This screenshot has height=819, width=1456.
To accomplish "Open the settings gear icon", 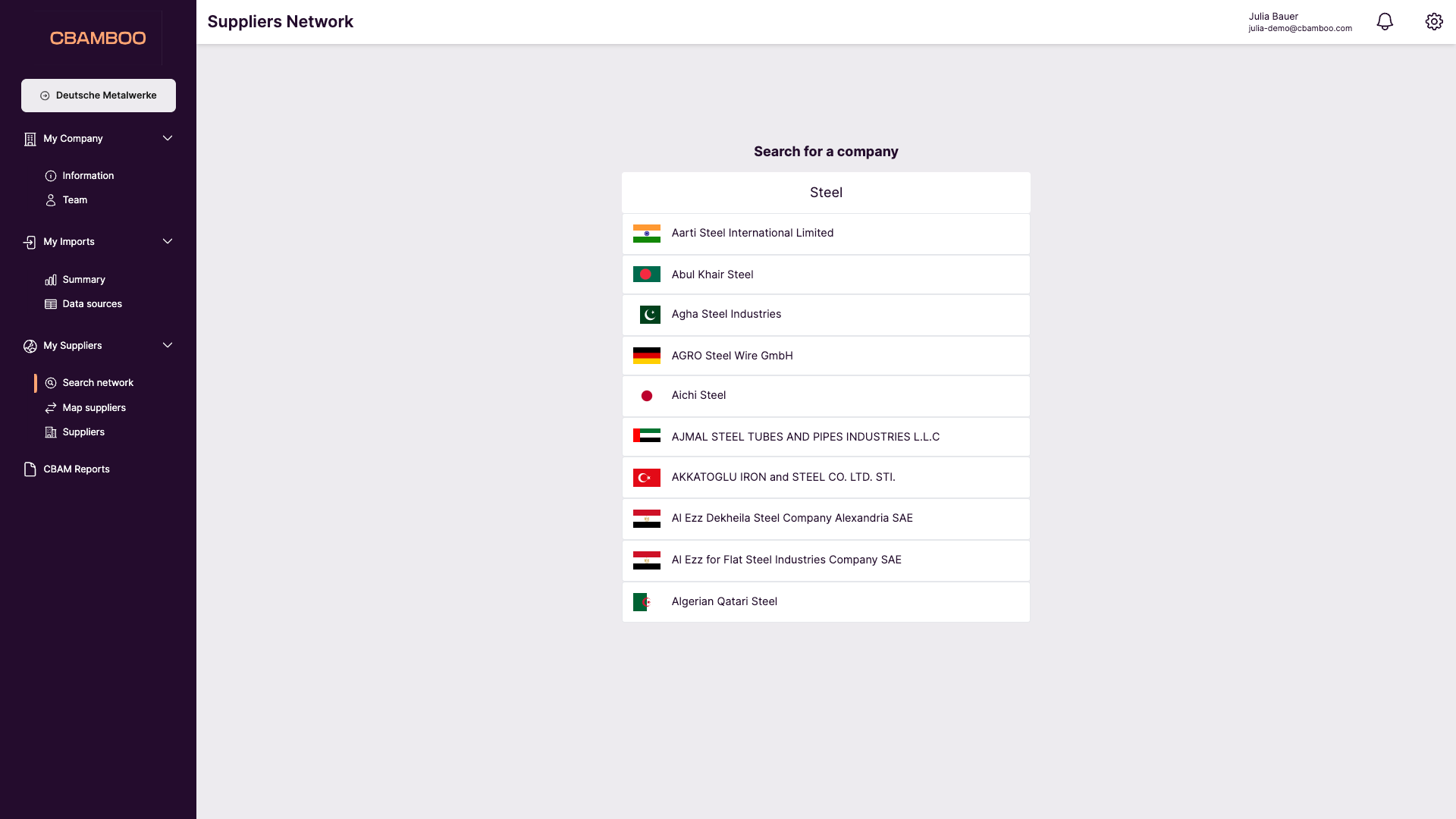I will pos(1434,21).
